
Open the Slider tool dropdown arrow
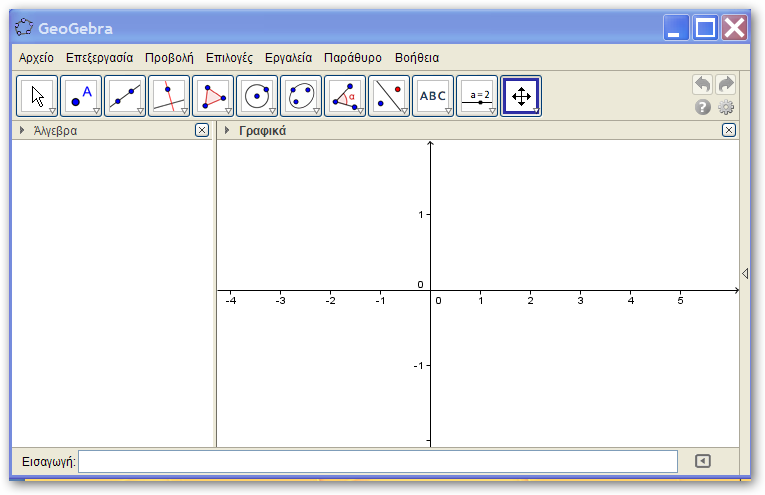click(x=492, y=111)
